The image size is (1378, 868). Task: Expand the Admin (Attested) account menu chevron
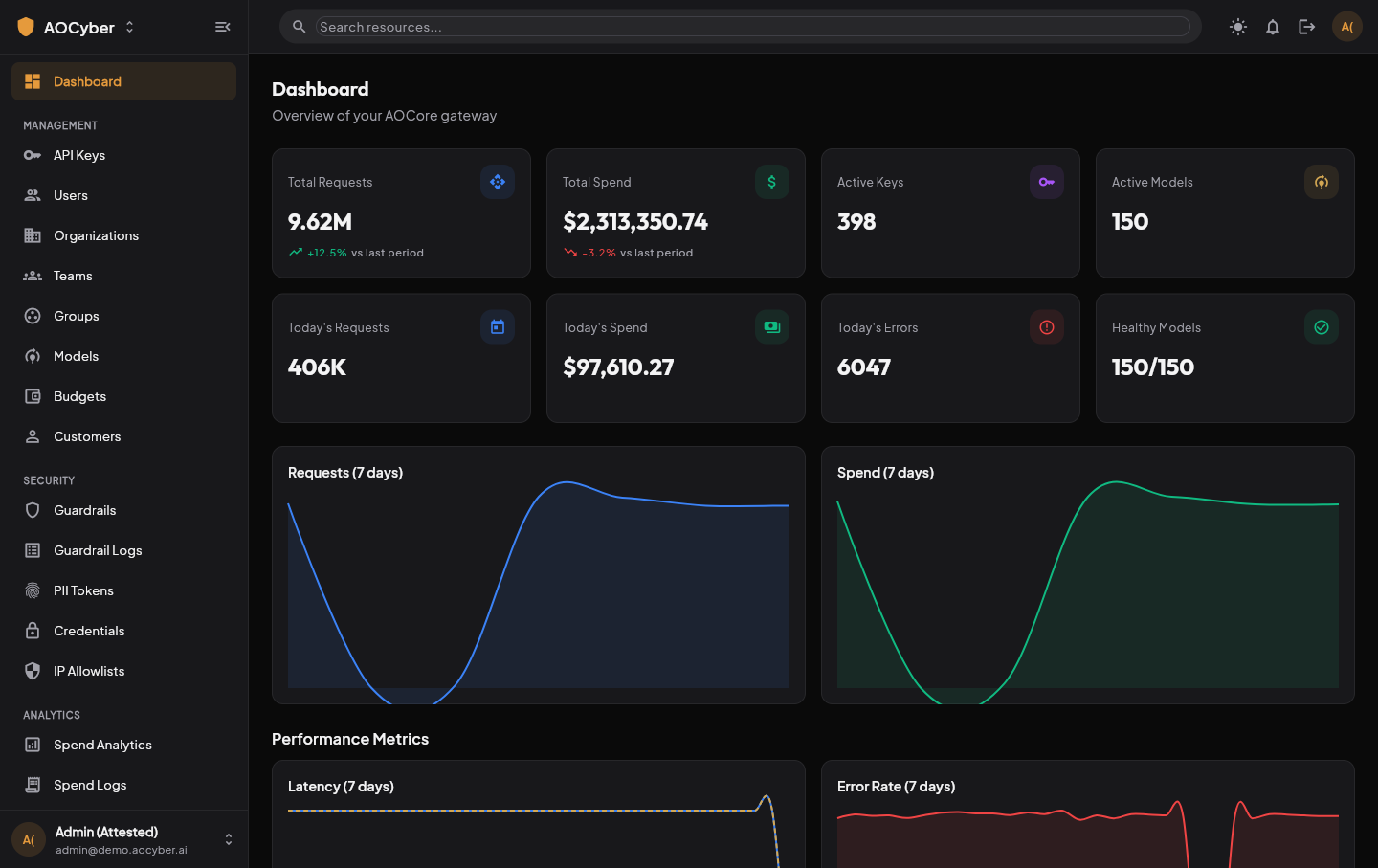[x=229, y=839]
